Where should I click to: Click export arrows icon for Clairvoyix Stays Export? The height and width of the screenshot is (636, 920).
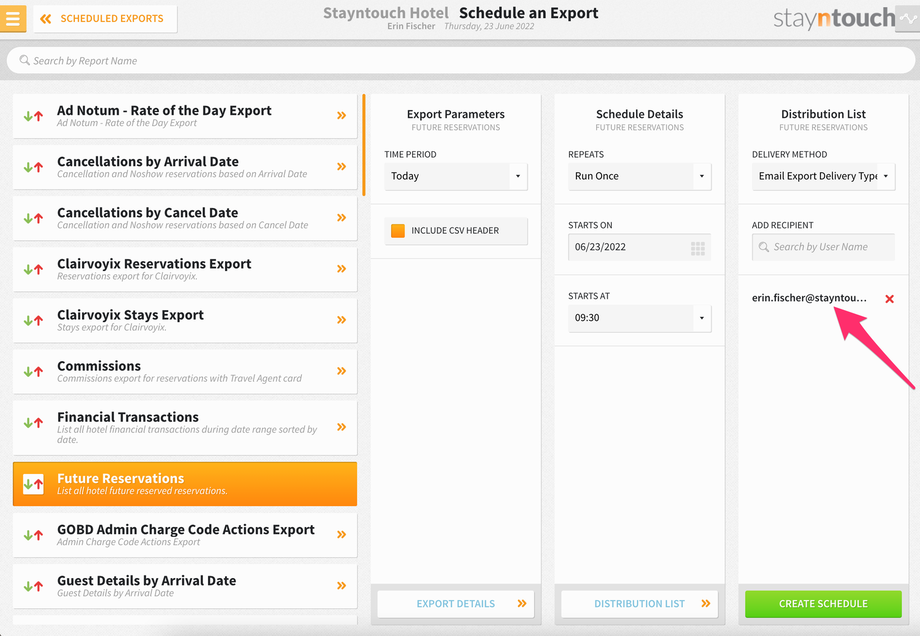[x=33, y=320]
